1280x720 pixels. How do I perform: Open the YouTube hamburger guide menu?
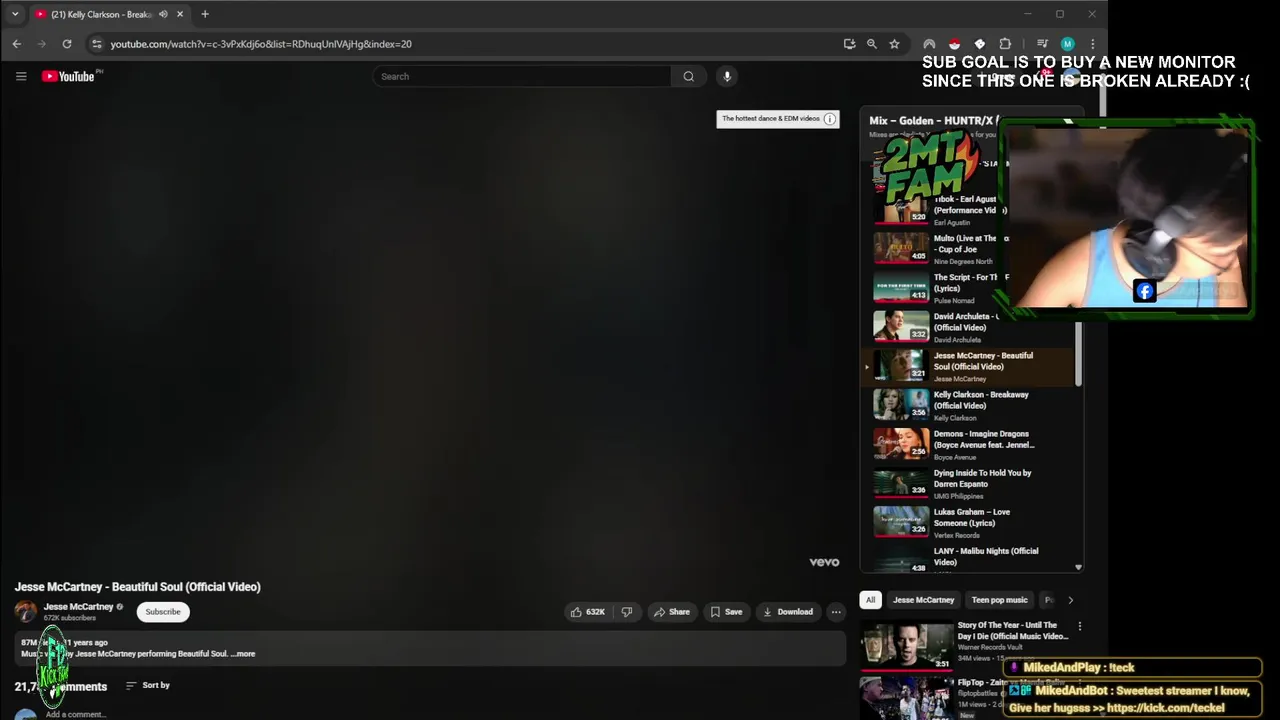[21, 76]
